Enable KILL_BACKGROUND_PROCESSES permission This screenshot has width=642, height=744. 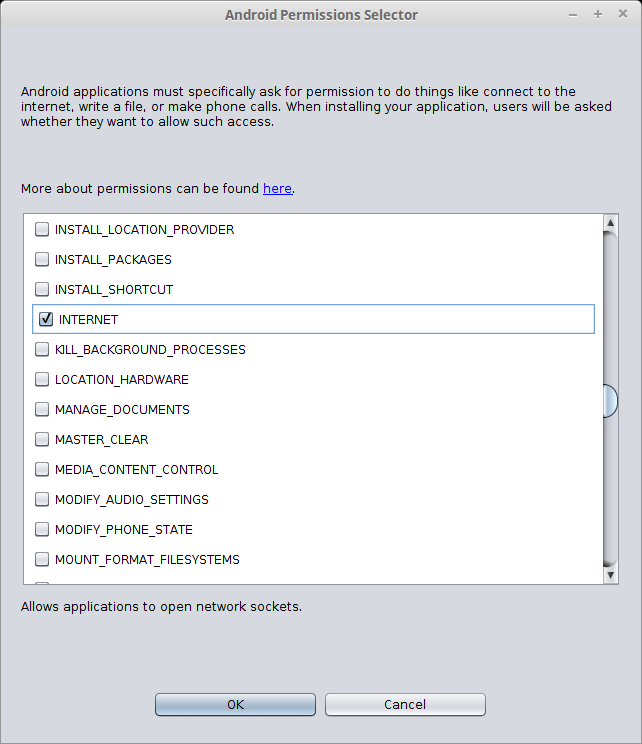[x=42, y=349]
